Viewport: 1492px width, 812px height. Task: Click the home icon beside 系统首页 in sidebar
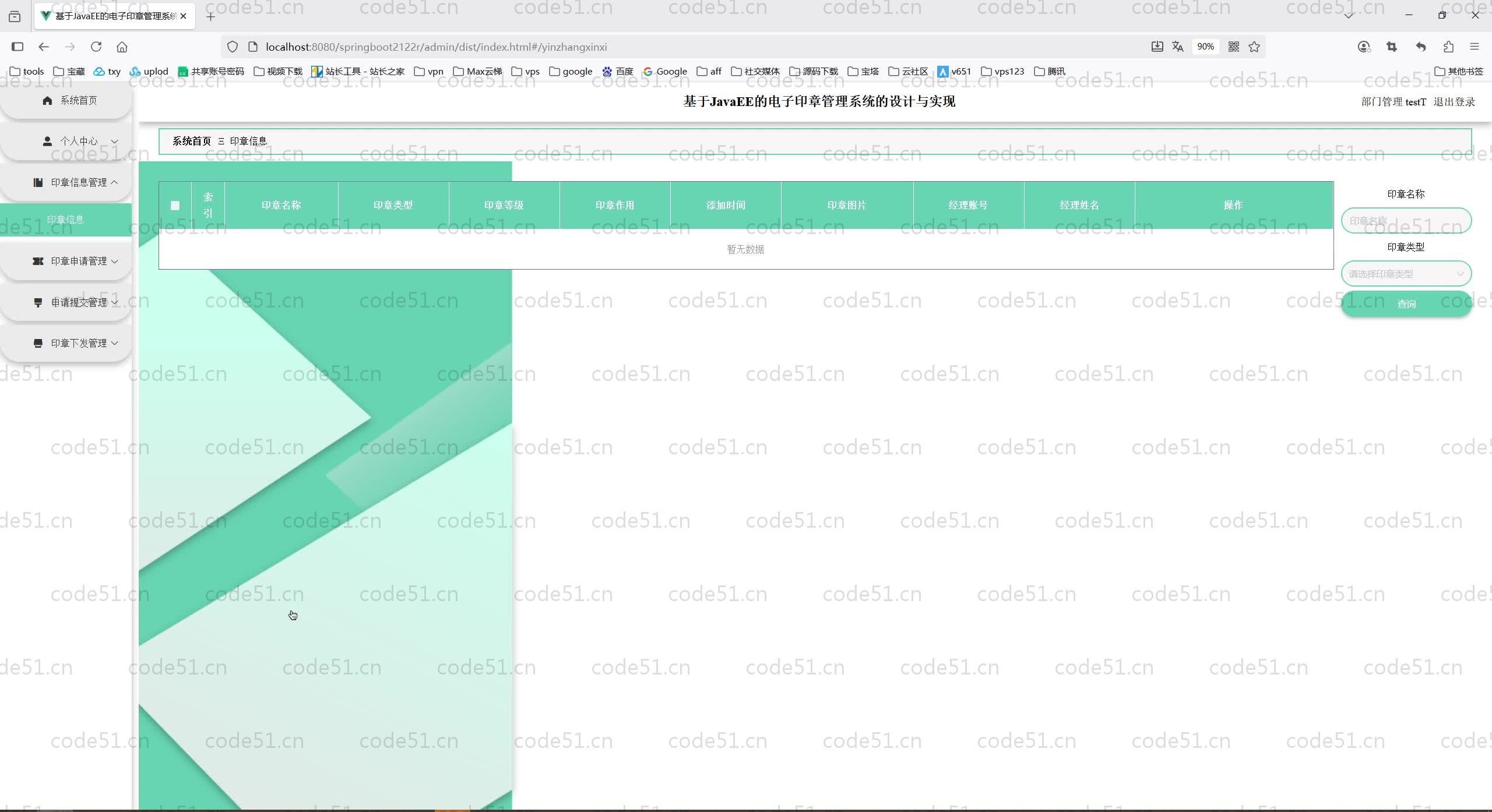click(48, 101)
